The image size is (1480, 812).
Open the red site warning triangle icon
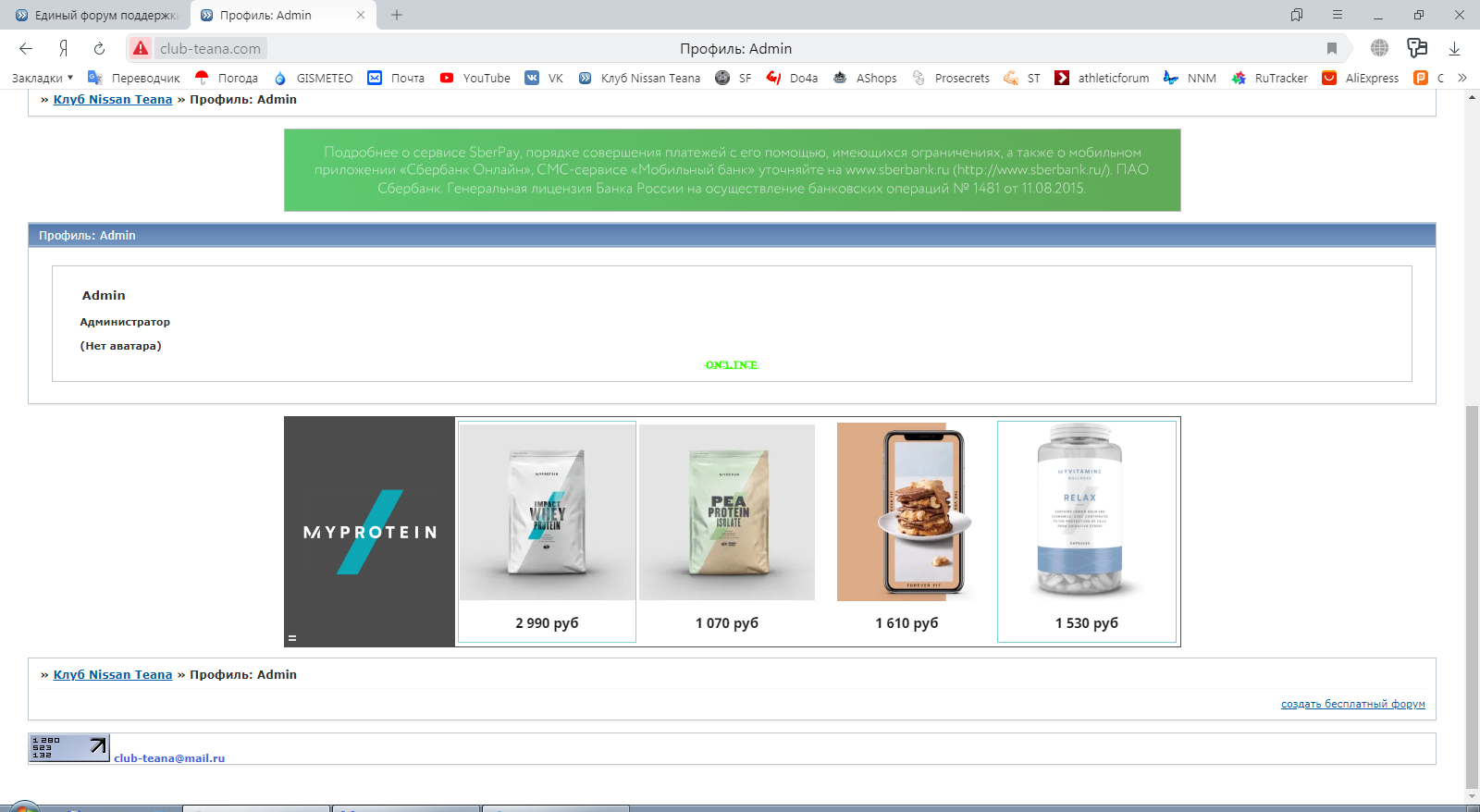pos(141,48)
